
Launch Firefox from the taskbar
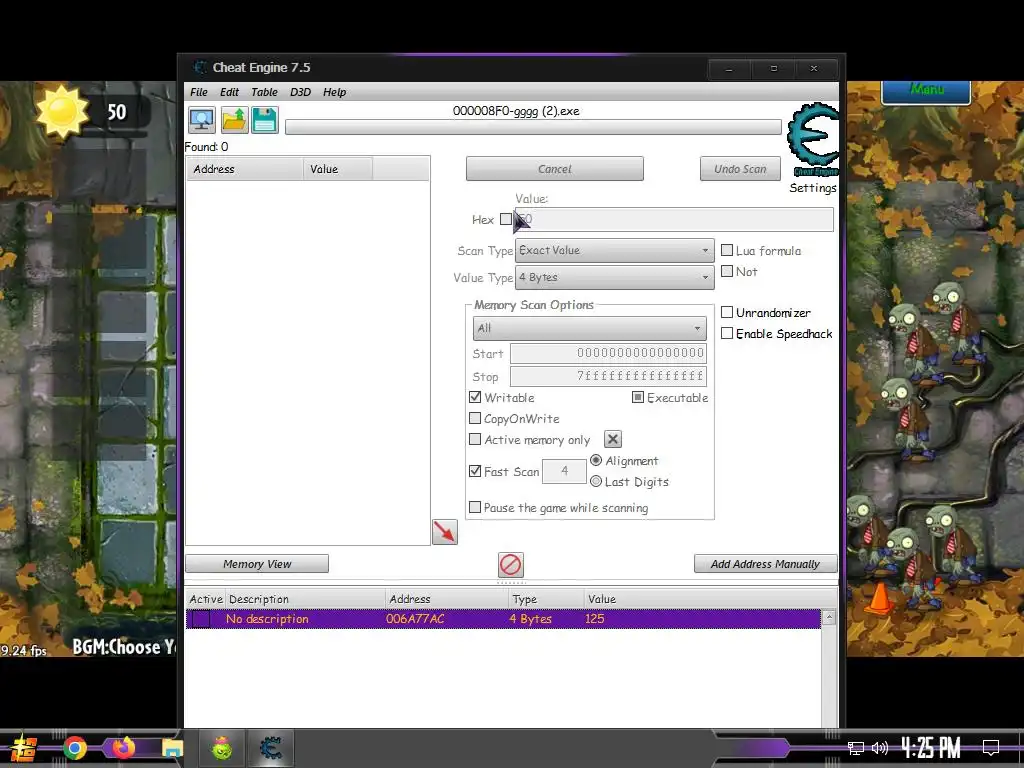(123, 748)
